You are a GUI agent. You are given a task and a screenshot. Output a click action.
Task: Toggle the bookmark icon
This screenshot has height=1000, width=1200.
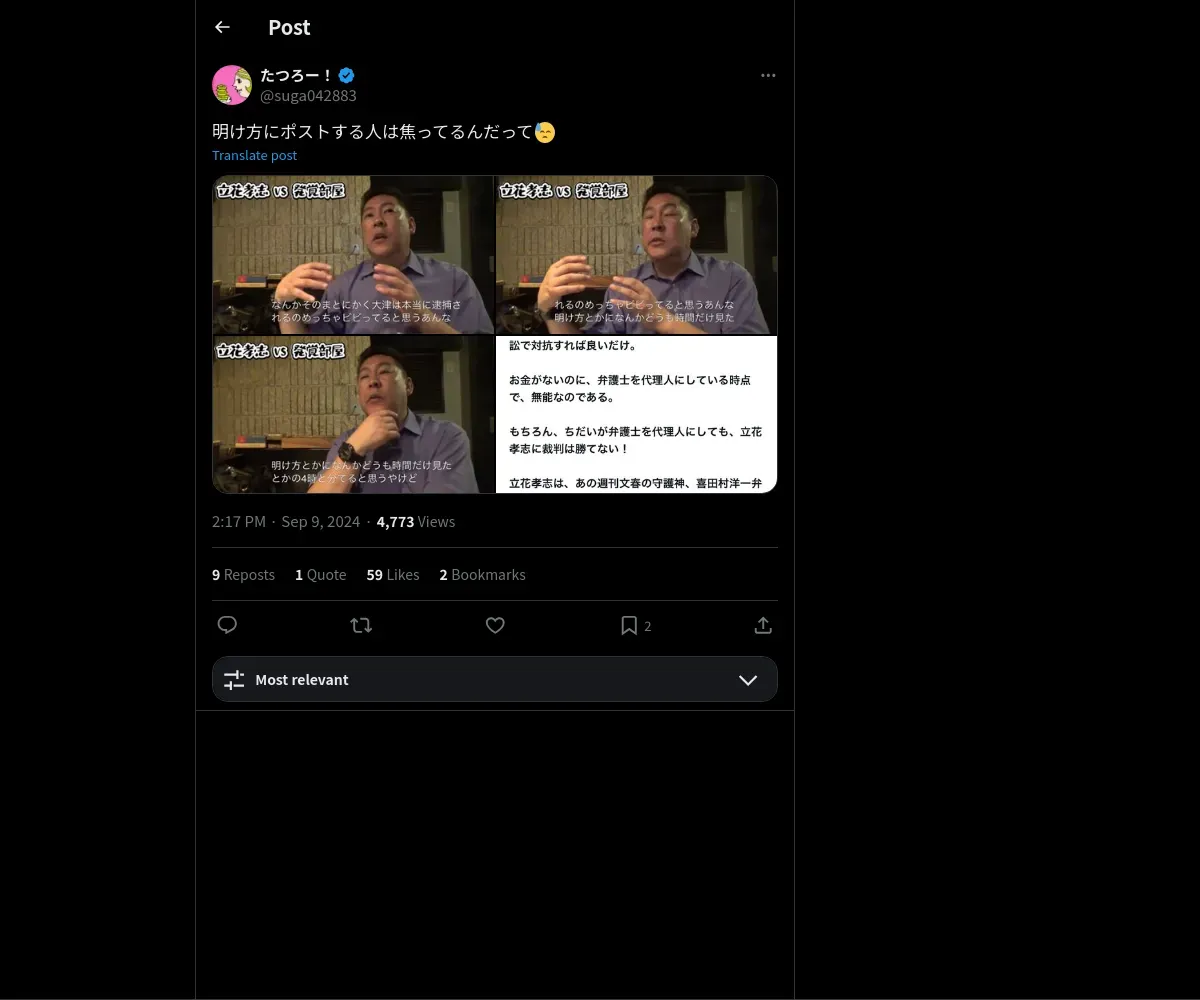point(629,625)
